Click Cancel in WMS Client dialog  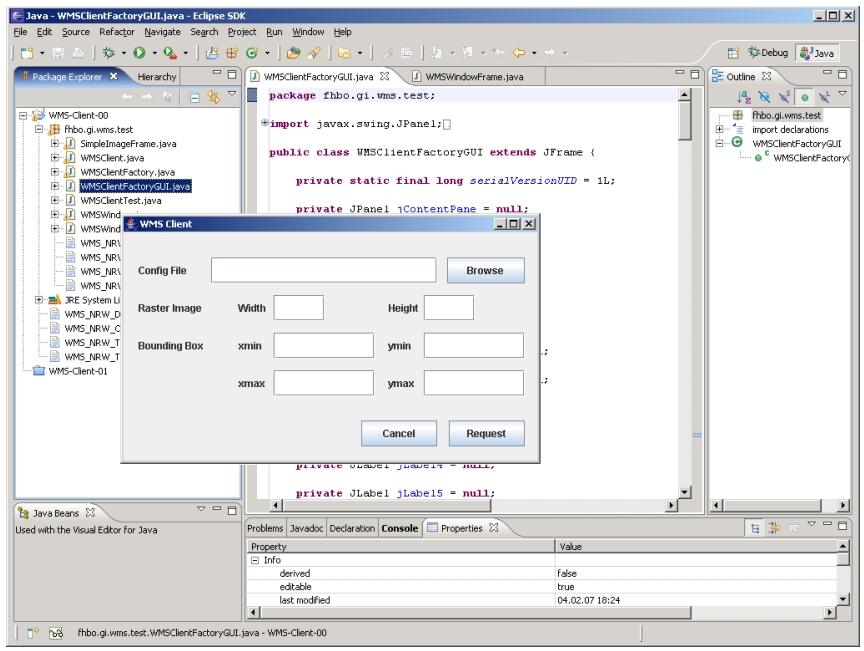pos(399,433)
